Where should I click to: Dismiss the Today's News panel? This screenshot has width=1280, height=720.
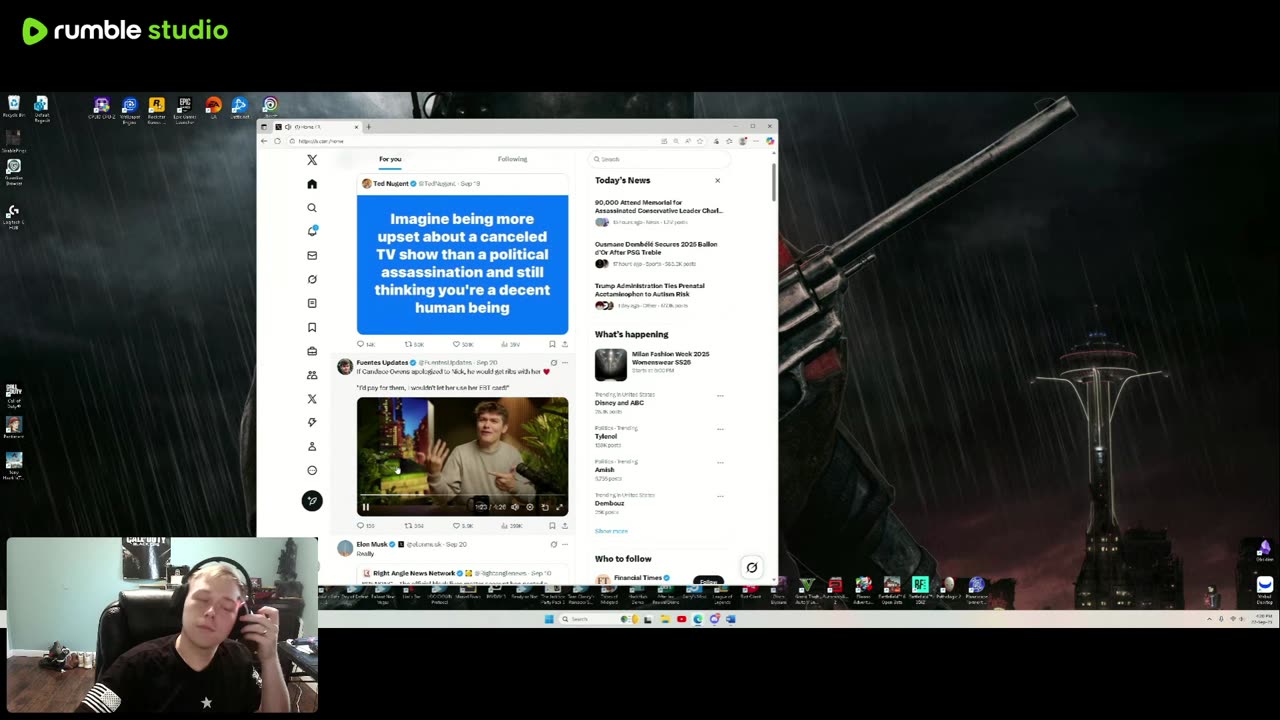point(717,180)
